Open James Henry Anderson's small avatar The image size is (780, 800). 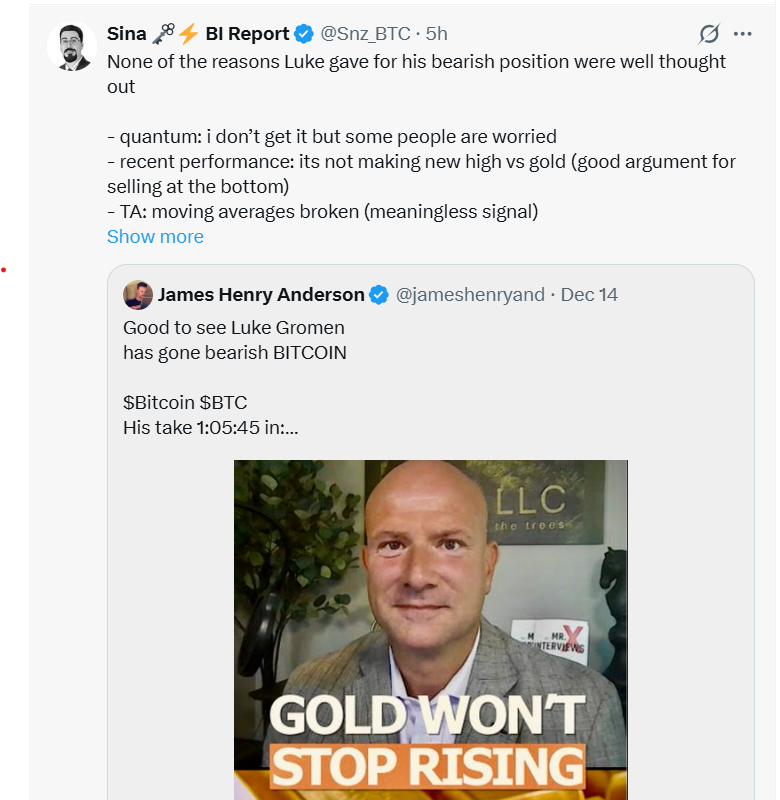pos(137,295)
